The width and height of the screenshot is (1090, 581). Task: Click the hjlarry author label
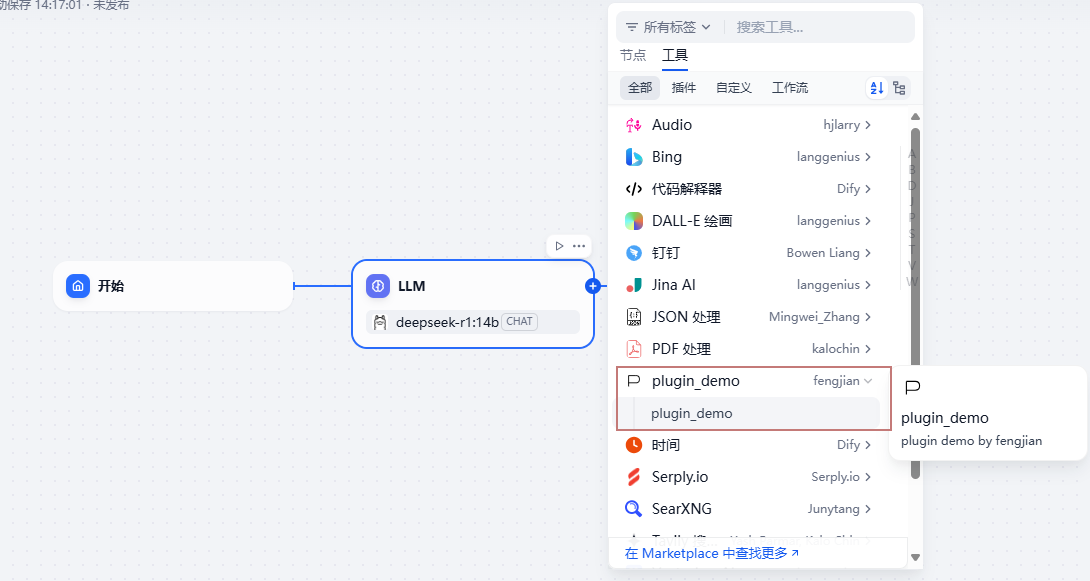[x=841, y=125]
